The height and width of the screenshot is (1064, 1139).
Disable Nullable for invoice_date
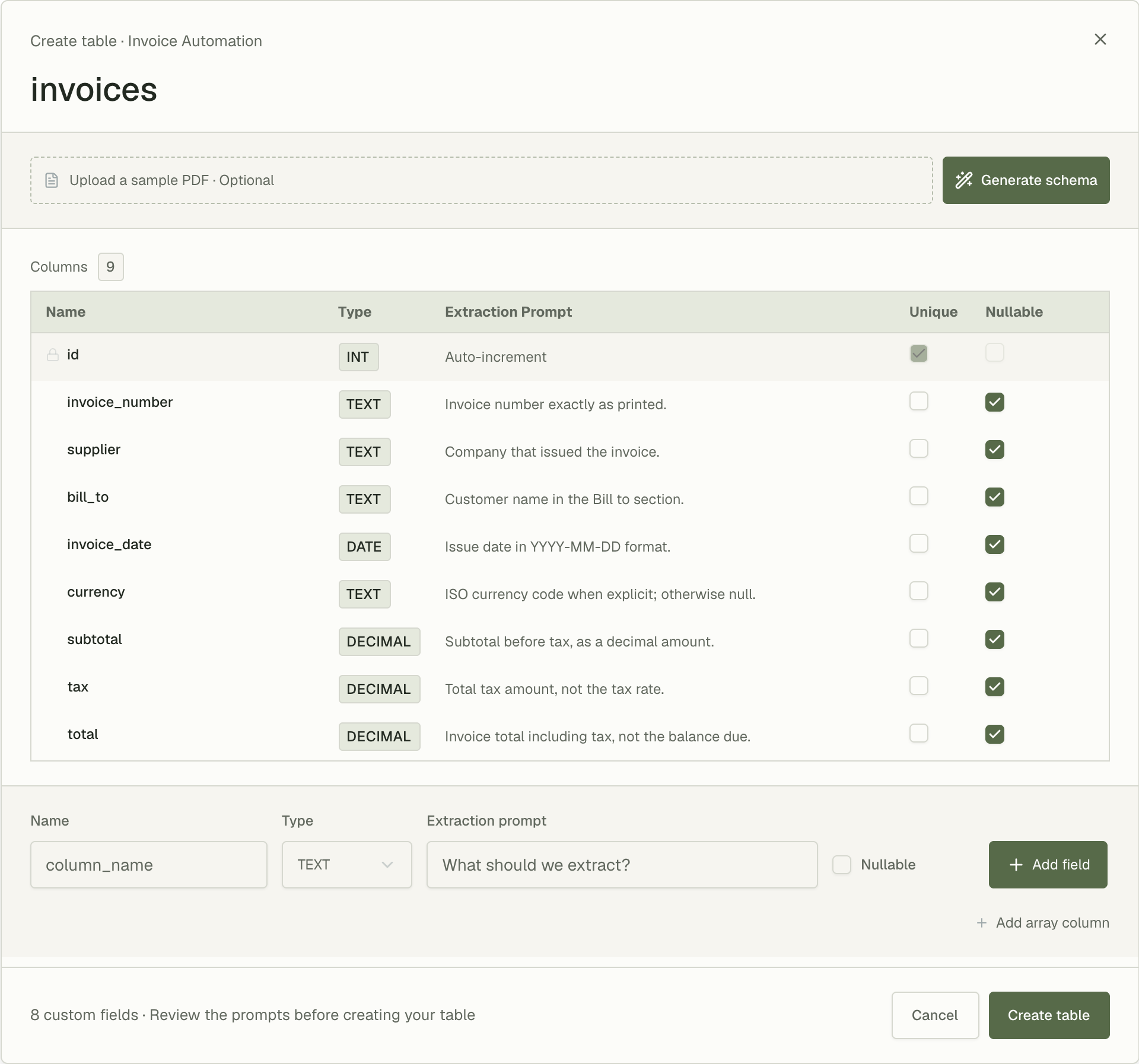(x=995, y=544)
